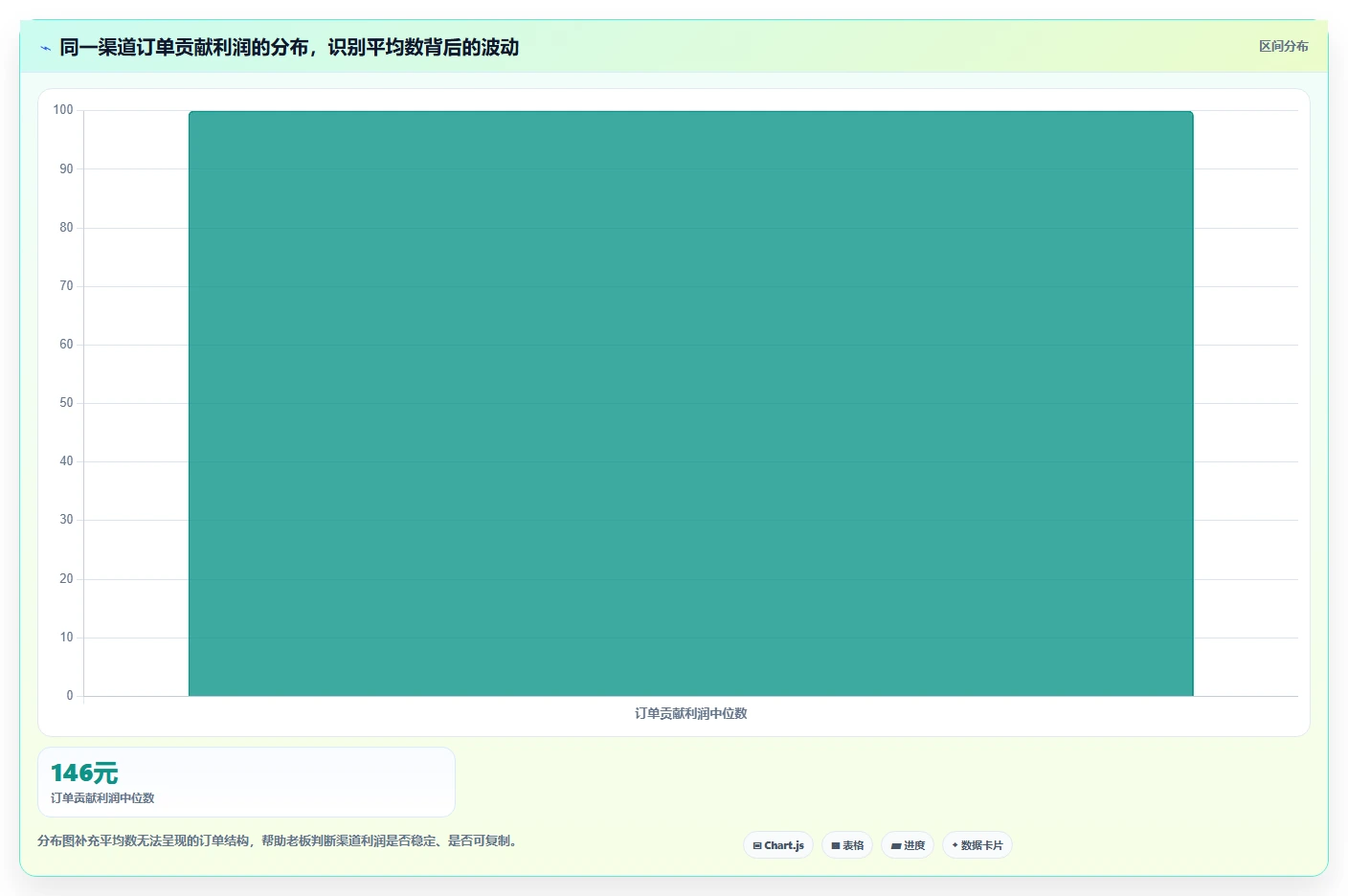Image resolution: width=1348 pixels, height=896 pixels.
Task: Click the y-axis tick label 70
Action: [66, 285]
